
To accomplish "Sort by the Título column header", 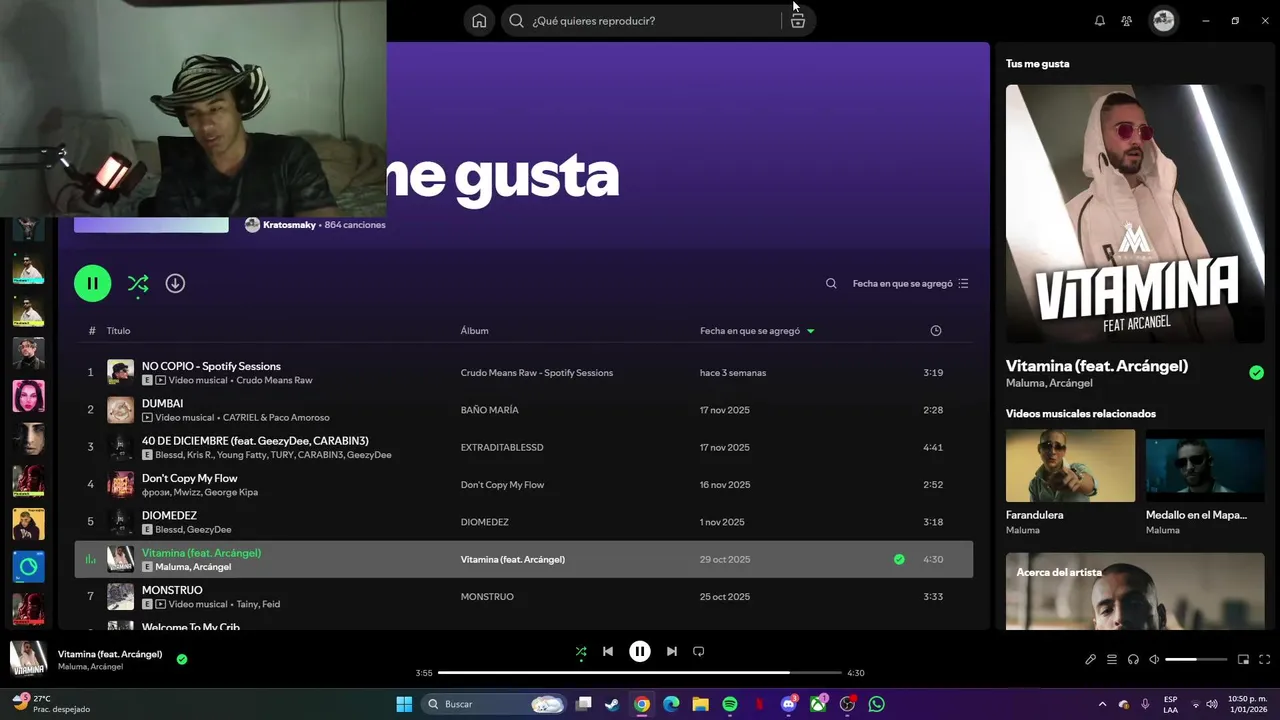I will tap(118, 331).
